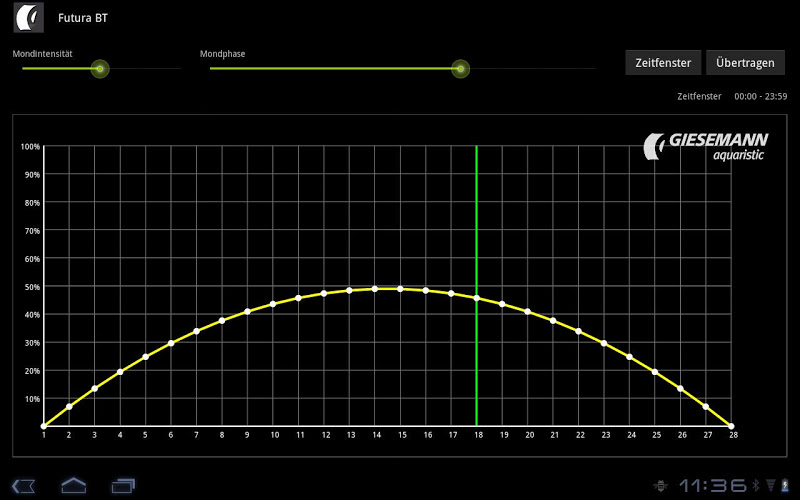800x500 pixels.
Task: Click the Mondintensität slider handle
Action: pyautogui.click(x=100, y=69)
